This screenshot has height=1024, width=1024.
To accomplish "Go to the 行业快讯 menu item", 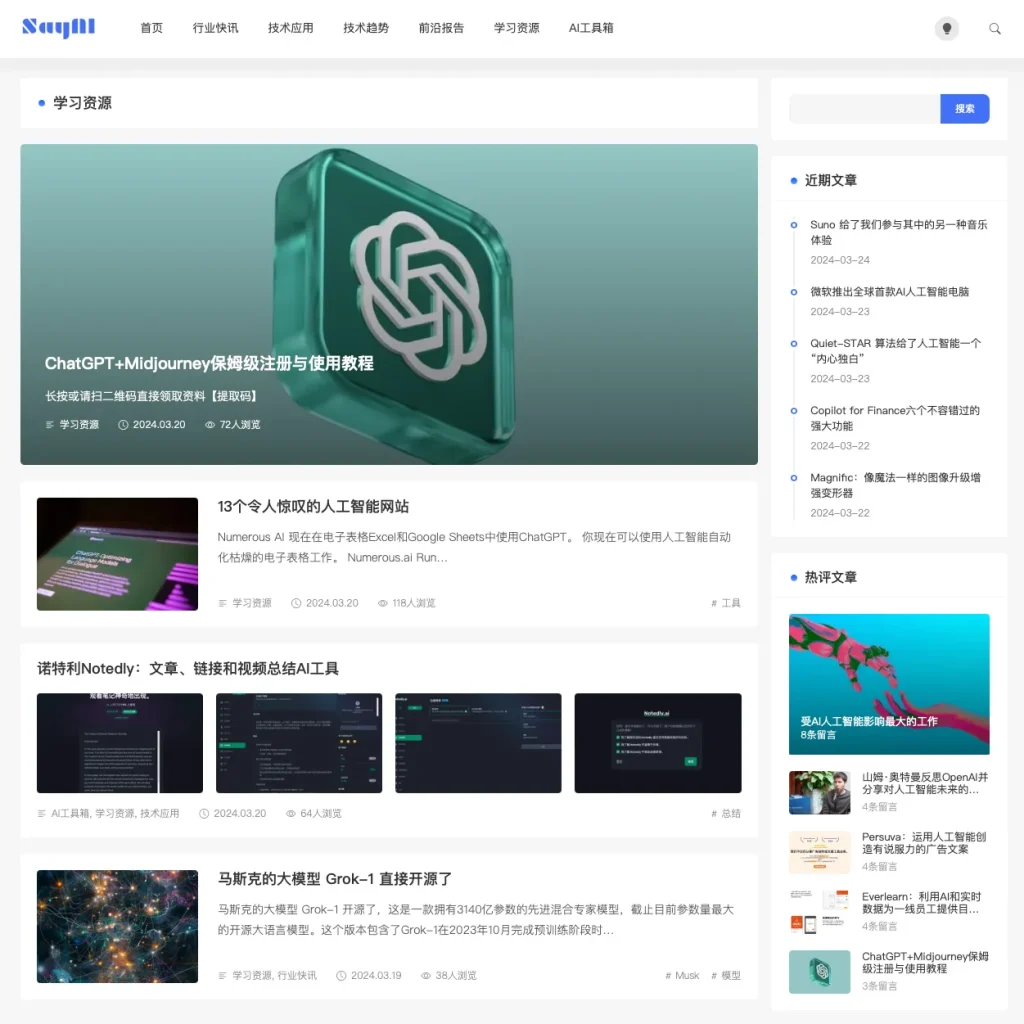I will click(215, 28).
